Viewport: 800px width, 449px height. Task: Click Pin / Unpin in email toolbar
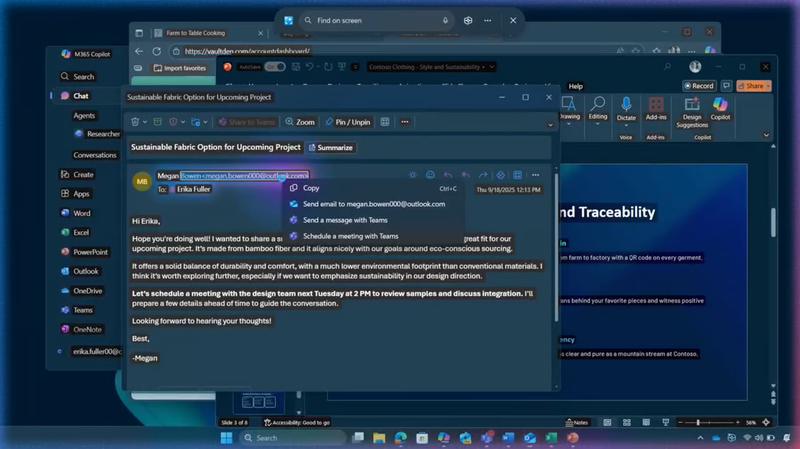[x=347, y=122]
